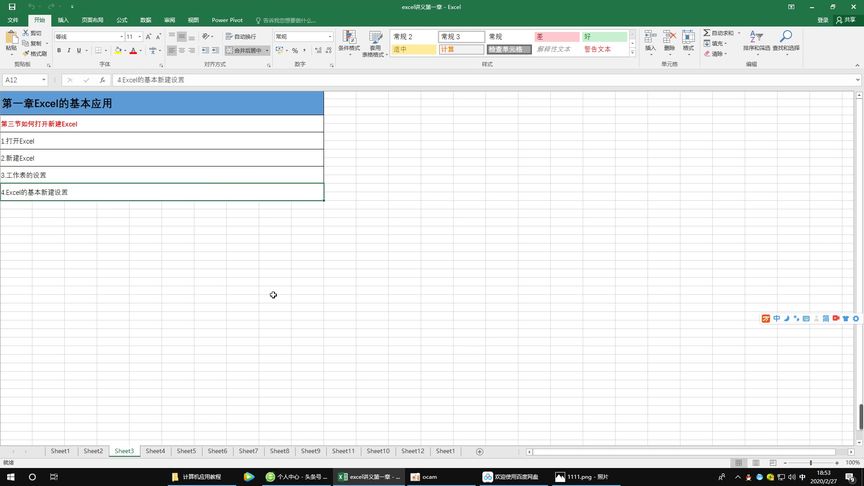Click the decrease indent icon
Screen dimensions: 864x486
205,51
